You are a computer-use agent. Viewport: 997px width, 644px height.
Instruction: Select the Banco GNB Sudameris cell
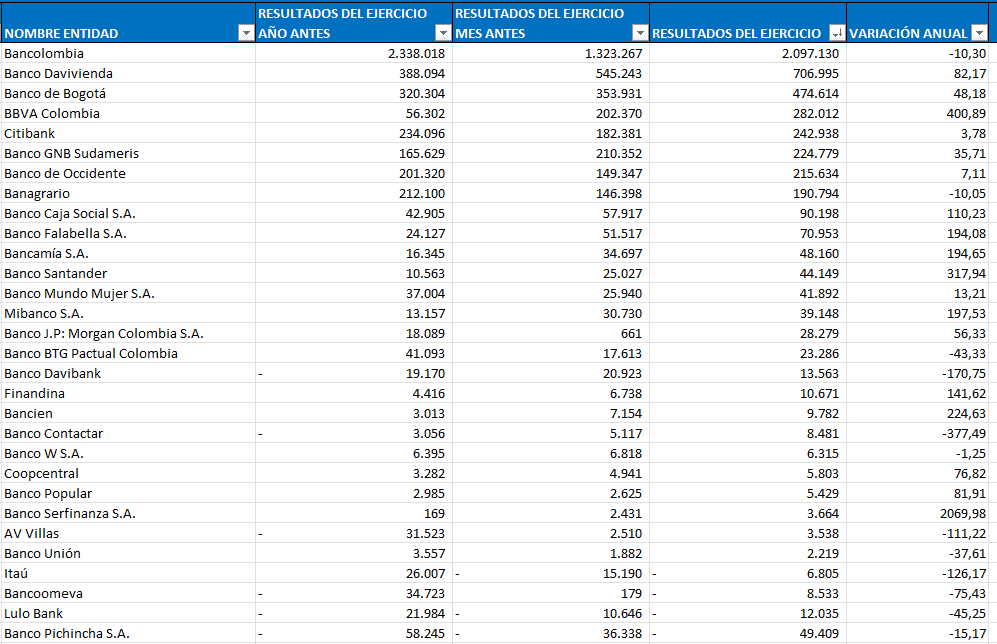coord(128,153)
